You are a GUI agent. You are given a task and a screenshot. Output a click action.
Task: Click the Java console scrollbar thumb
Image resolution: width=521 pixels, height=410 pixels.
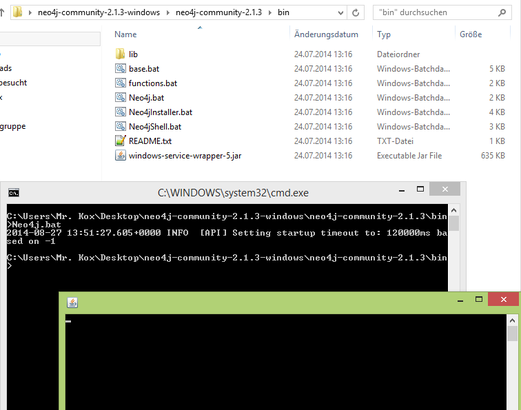pos(512,334)
